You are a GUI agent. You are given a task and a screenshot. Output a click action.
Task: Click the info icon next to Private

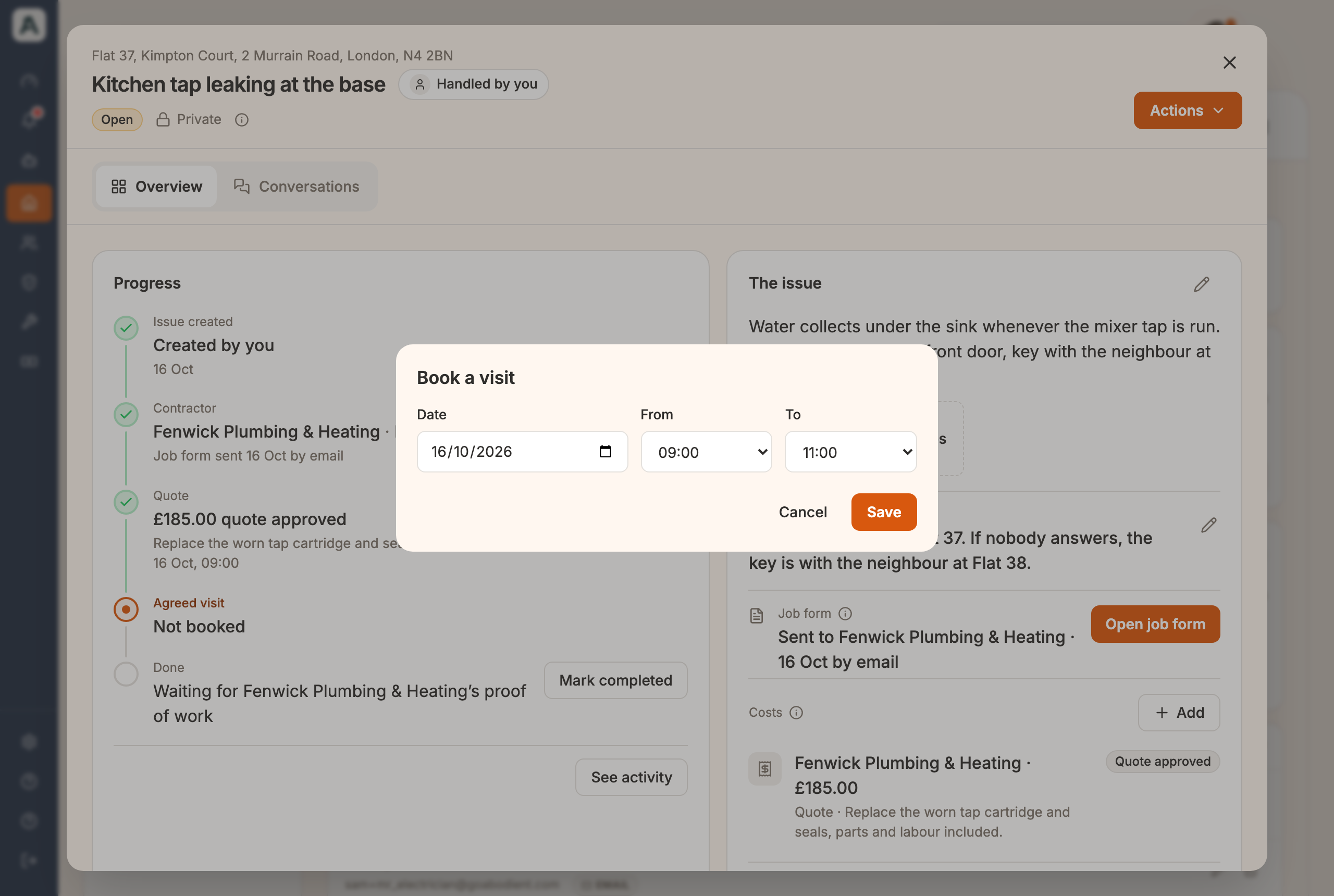pos(242,119)
